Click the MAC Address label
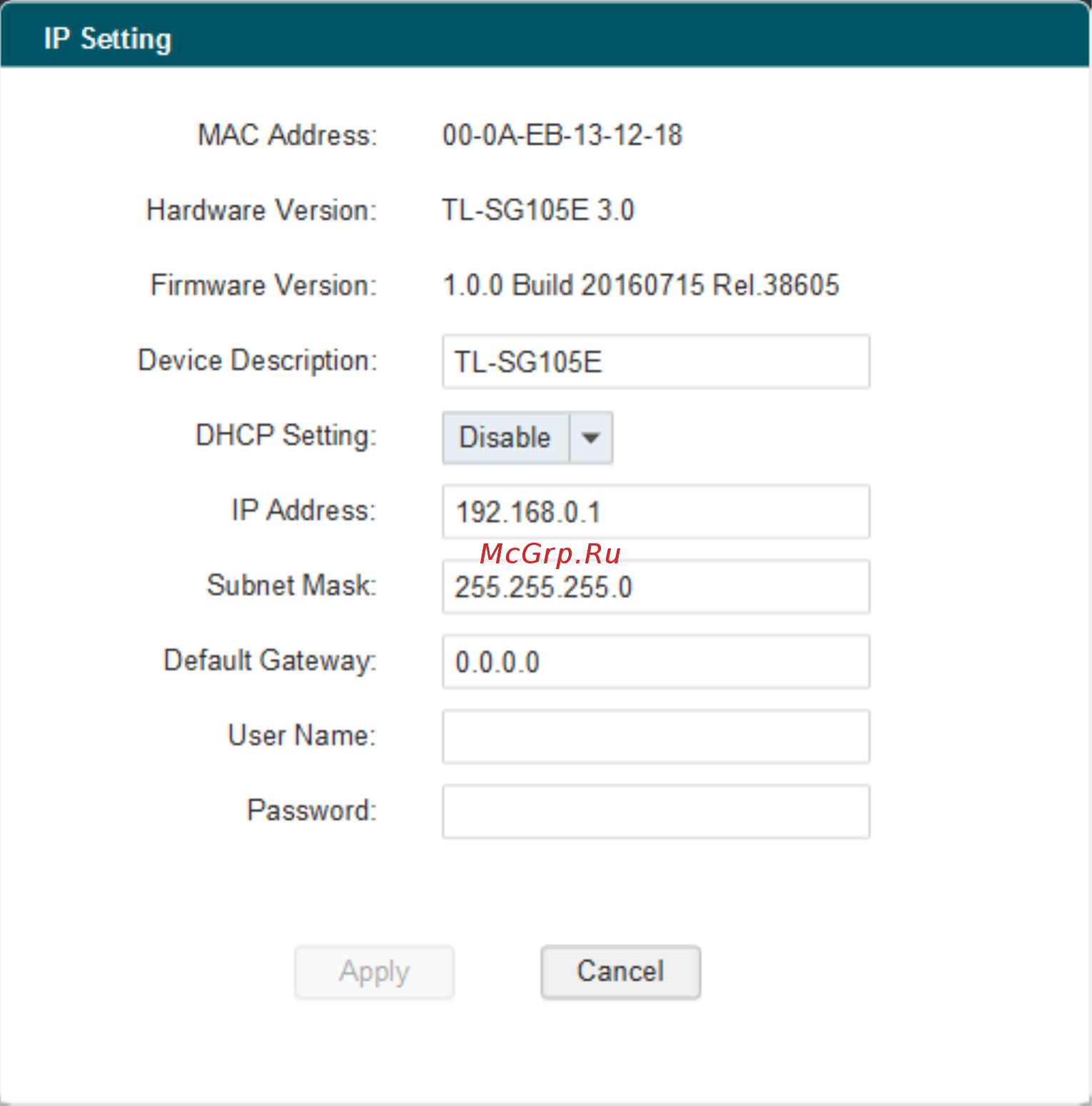This screenshot has height=1106, width=1092. [x=287, y=135]
